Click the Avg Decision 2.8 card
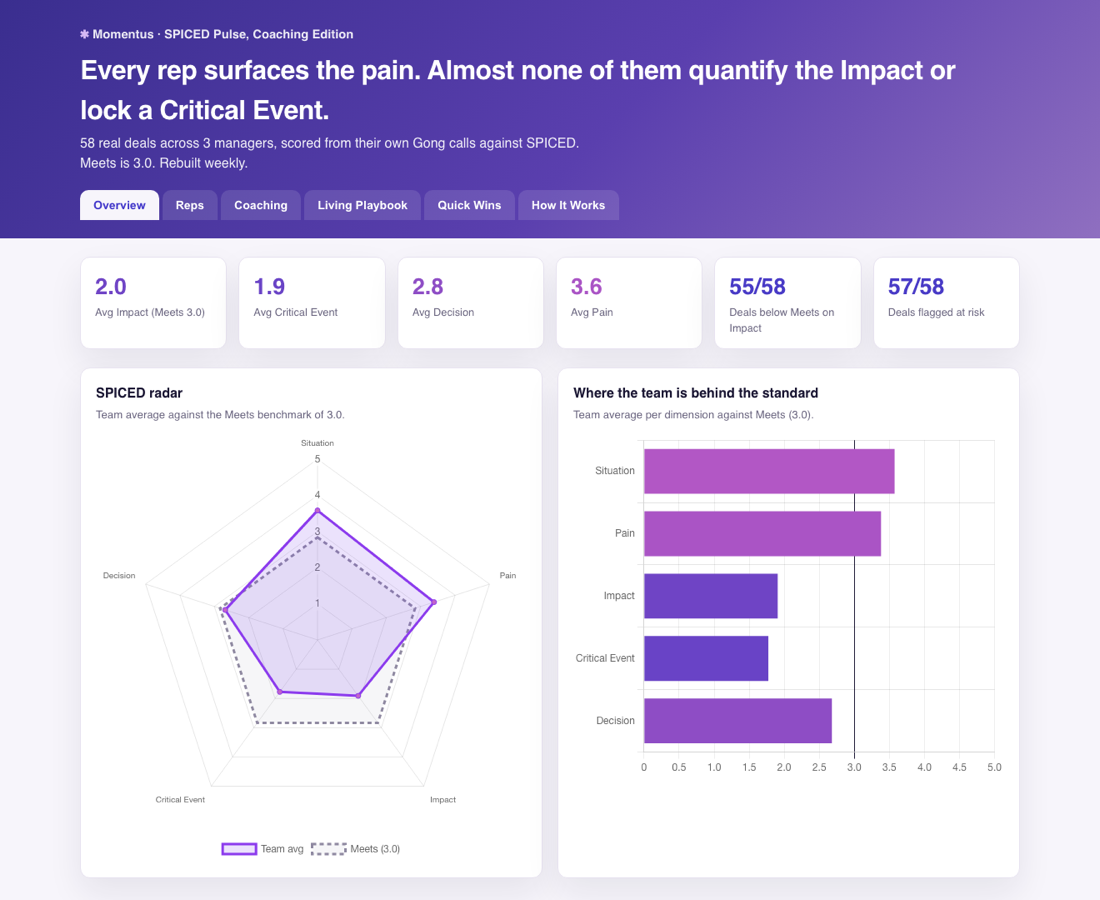 [x=470, y=302]
